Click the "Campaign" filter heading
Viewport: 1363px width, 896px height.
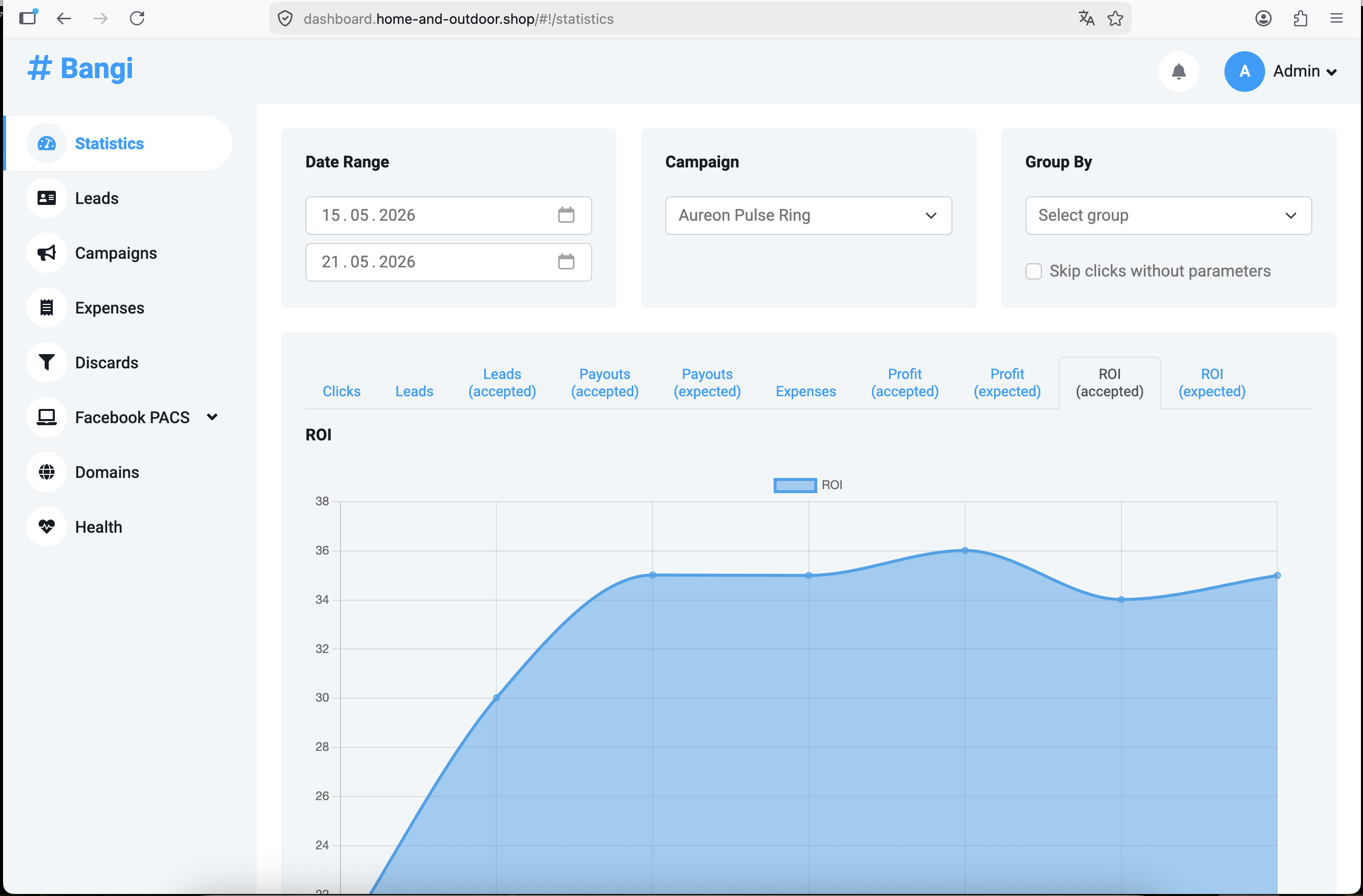point(701,162)
